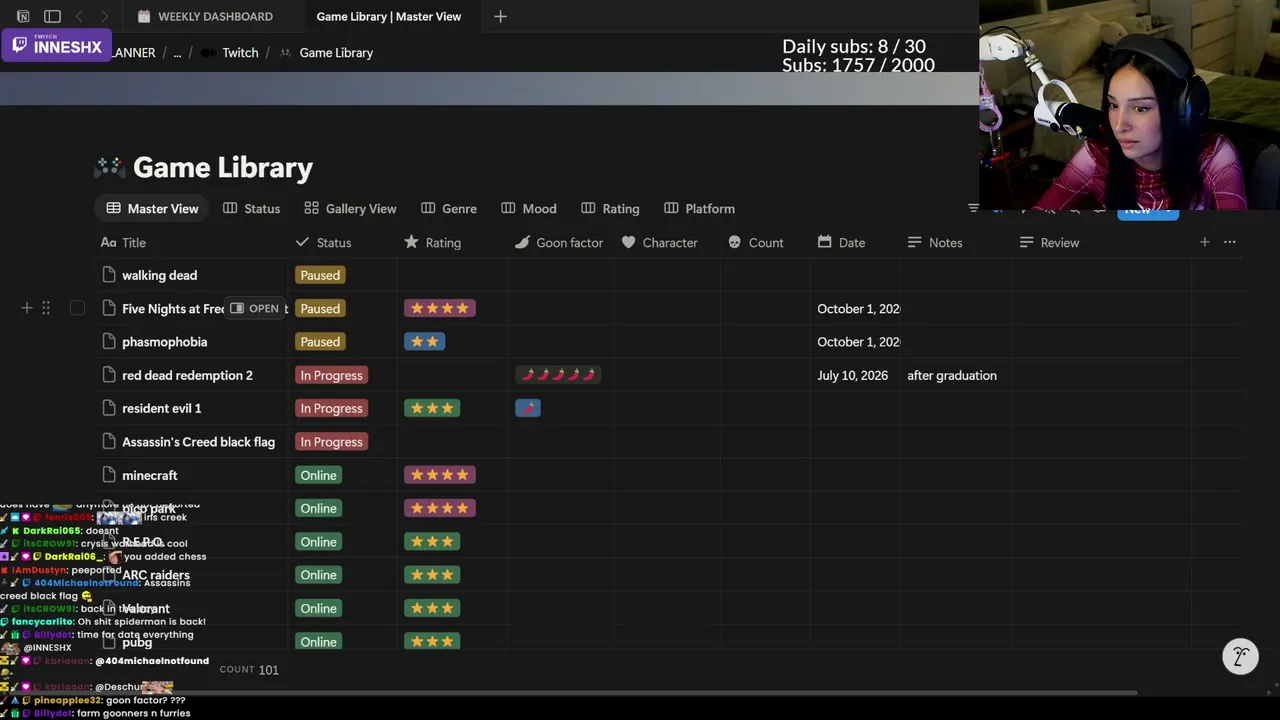This screenshot has width=1280, height=720.
Task: Select the minecraft title
Action: [149, 475]
